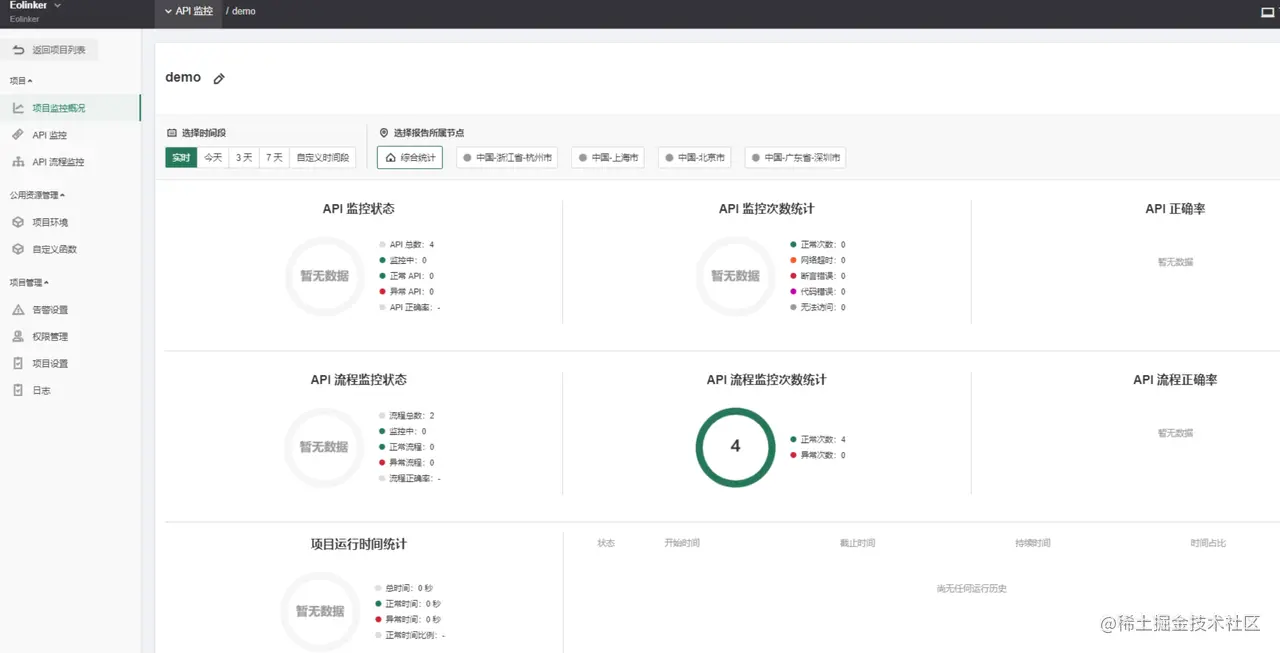Click the warning triangle icon beside 告警设置
The width and height of the screenshot is (1280, 653).
pyautogui.click(x=18, y=310)
